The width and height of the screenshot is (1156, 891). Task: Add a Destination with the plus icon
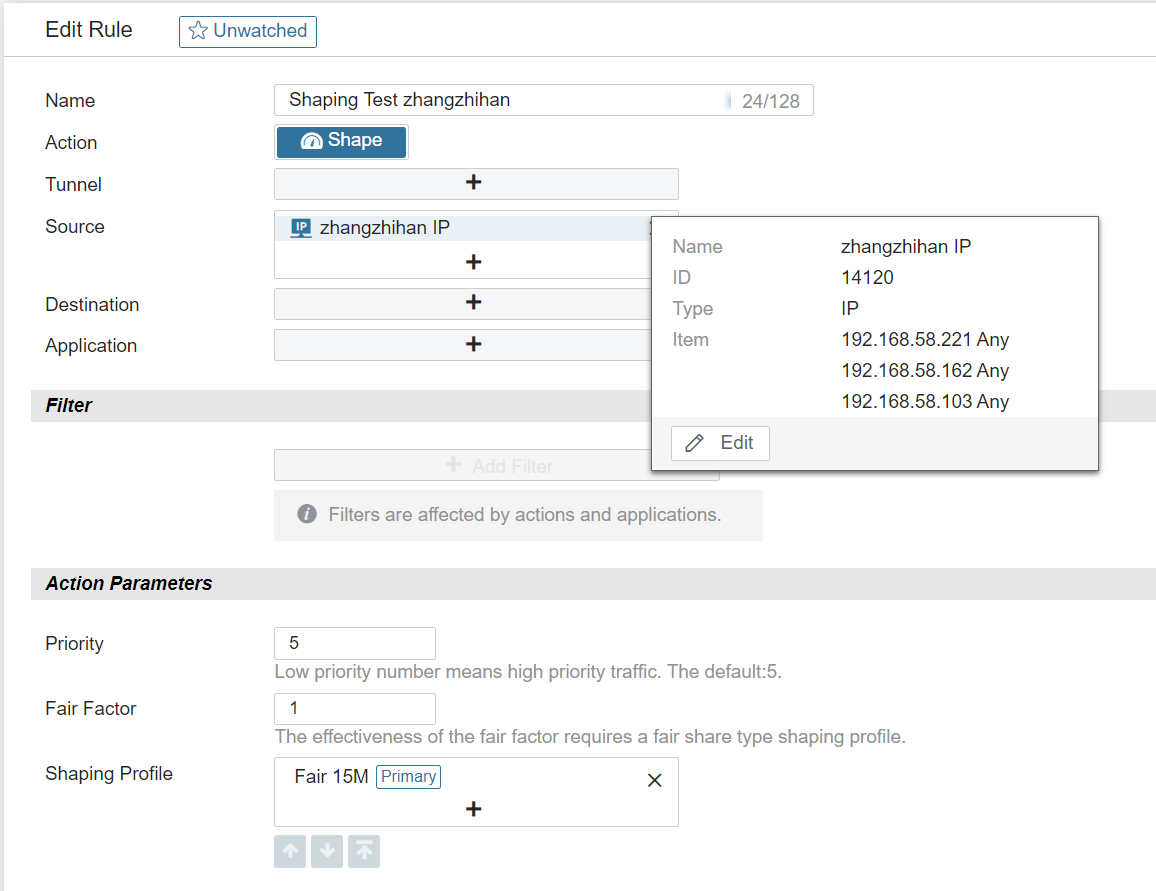tap(474, 303)
